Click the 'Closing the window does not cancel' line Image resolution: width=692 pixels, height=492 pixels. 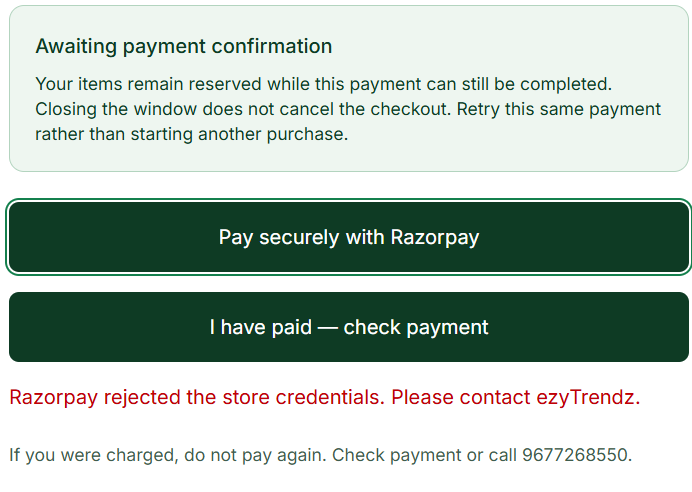pos(244,109)
